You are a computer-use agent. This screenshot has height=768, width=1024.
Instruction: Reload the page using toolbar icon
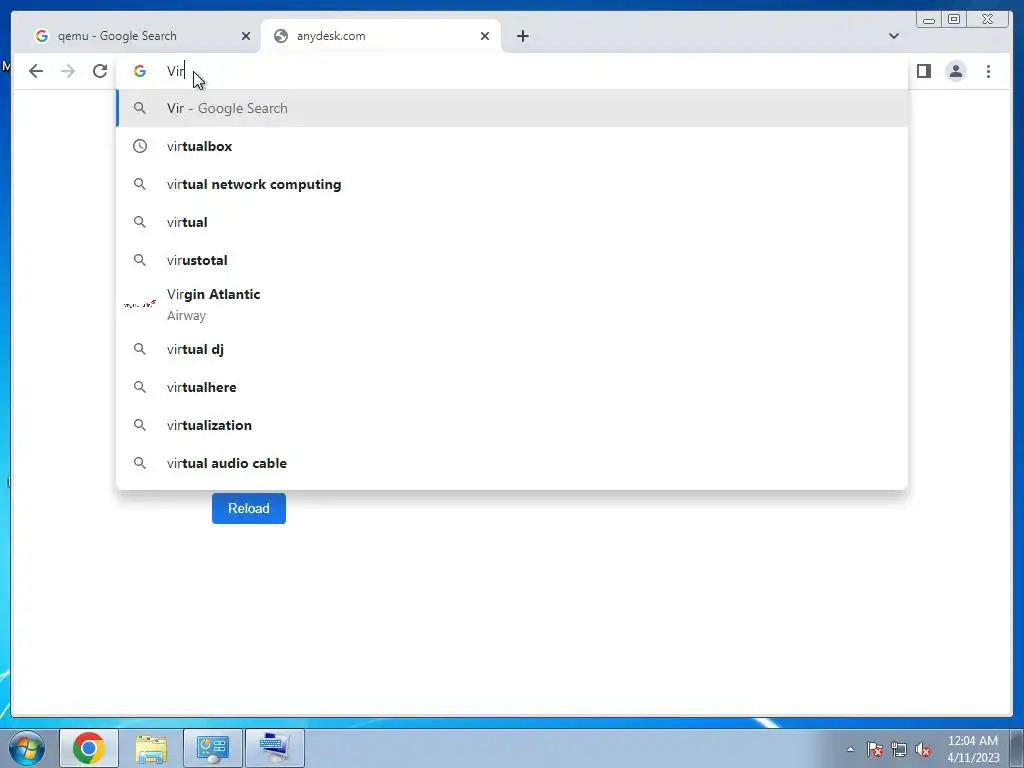click(100, 71)
